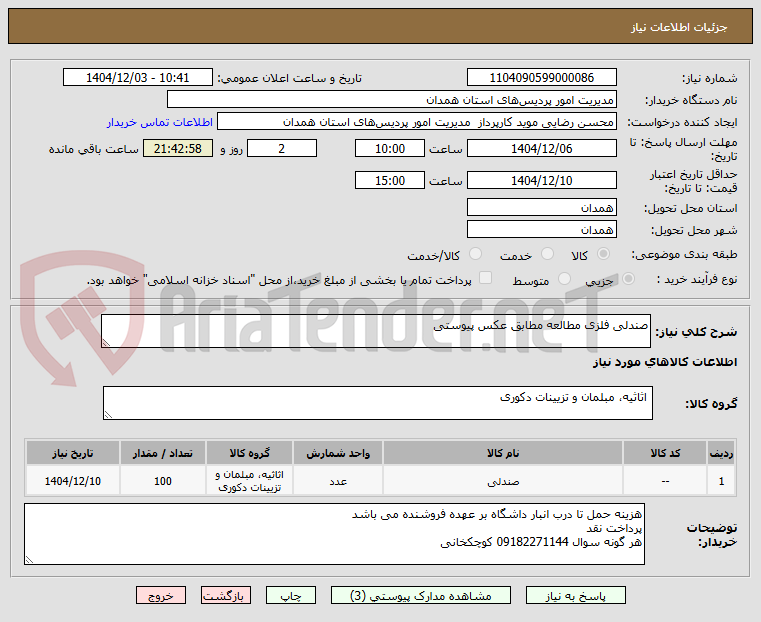Click the صندلی item name cell
The width and height of the screenshot is (761, 622).
point(503,481)
